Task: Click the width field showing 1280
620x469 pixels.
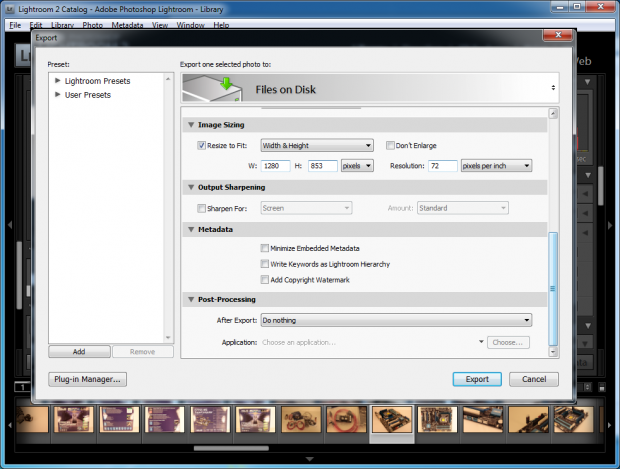Action: (x=276, y=166)
